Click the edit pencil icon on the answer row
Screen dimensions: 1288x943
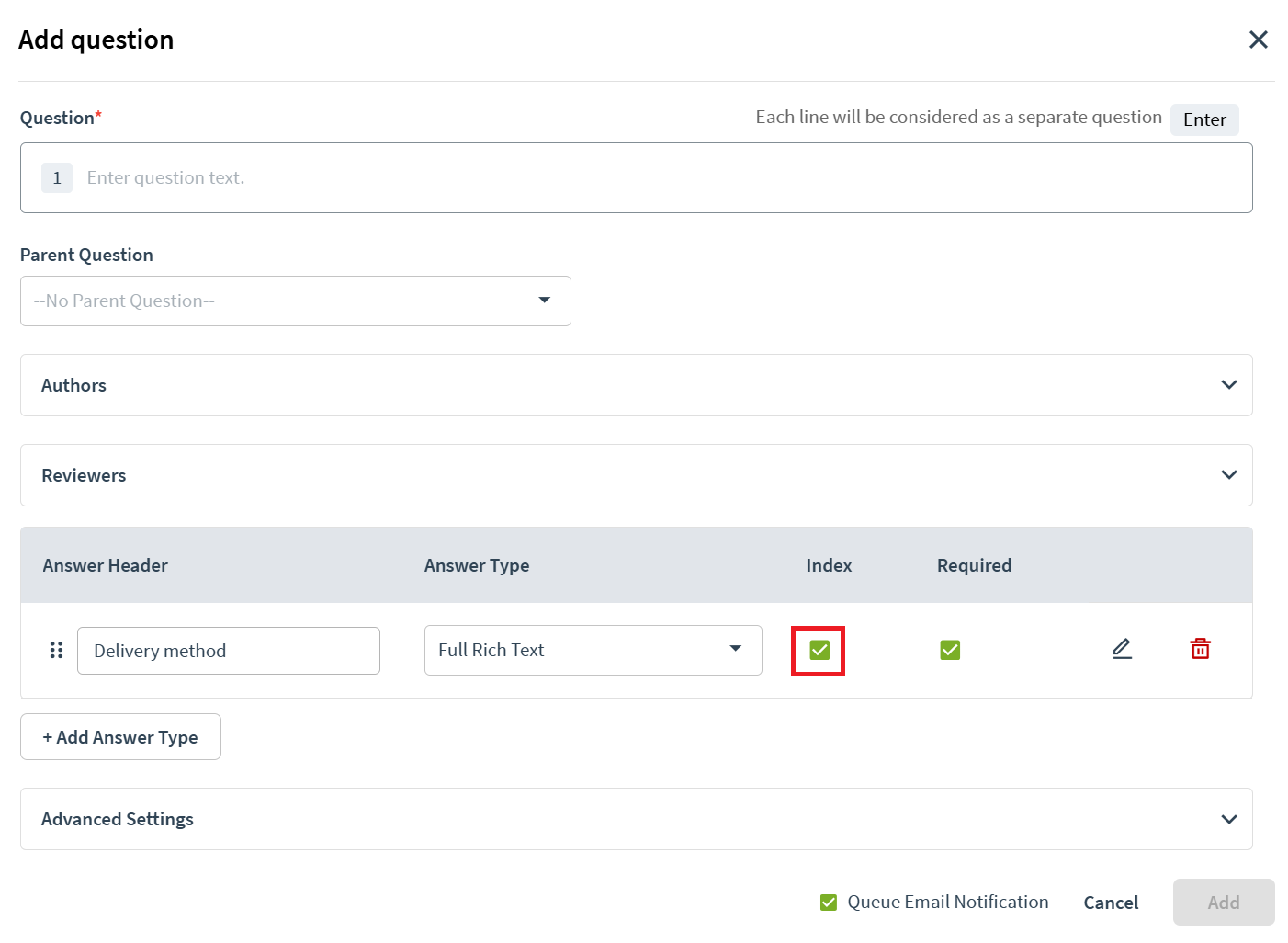coord(1122,649)
